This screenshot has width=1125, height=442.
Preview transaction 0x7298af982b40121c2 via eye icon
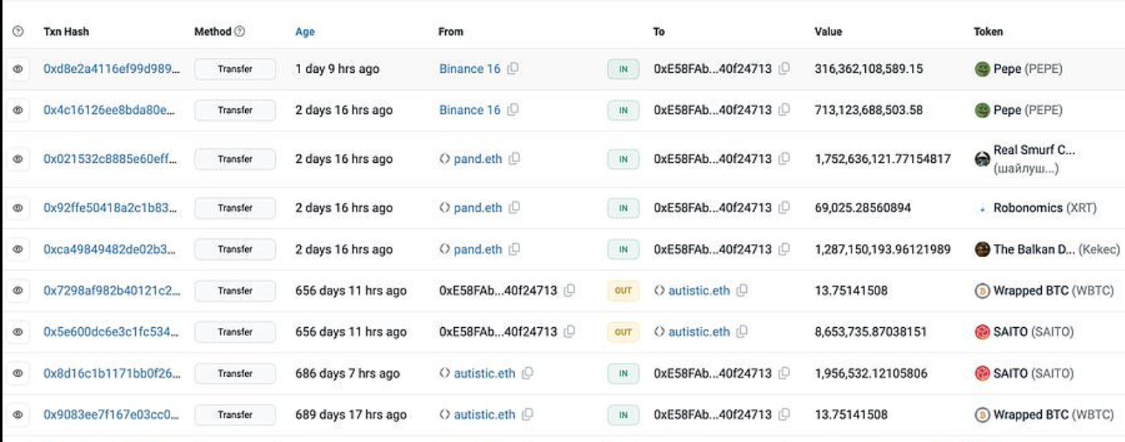[18, 291]
